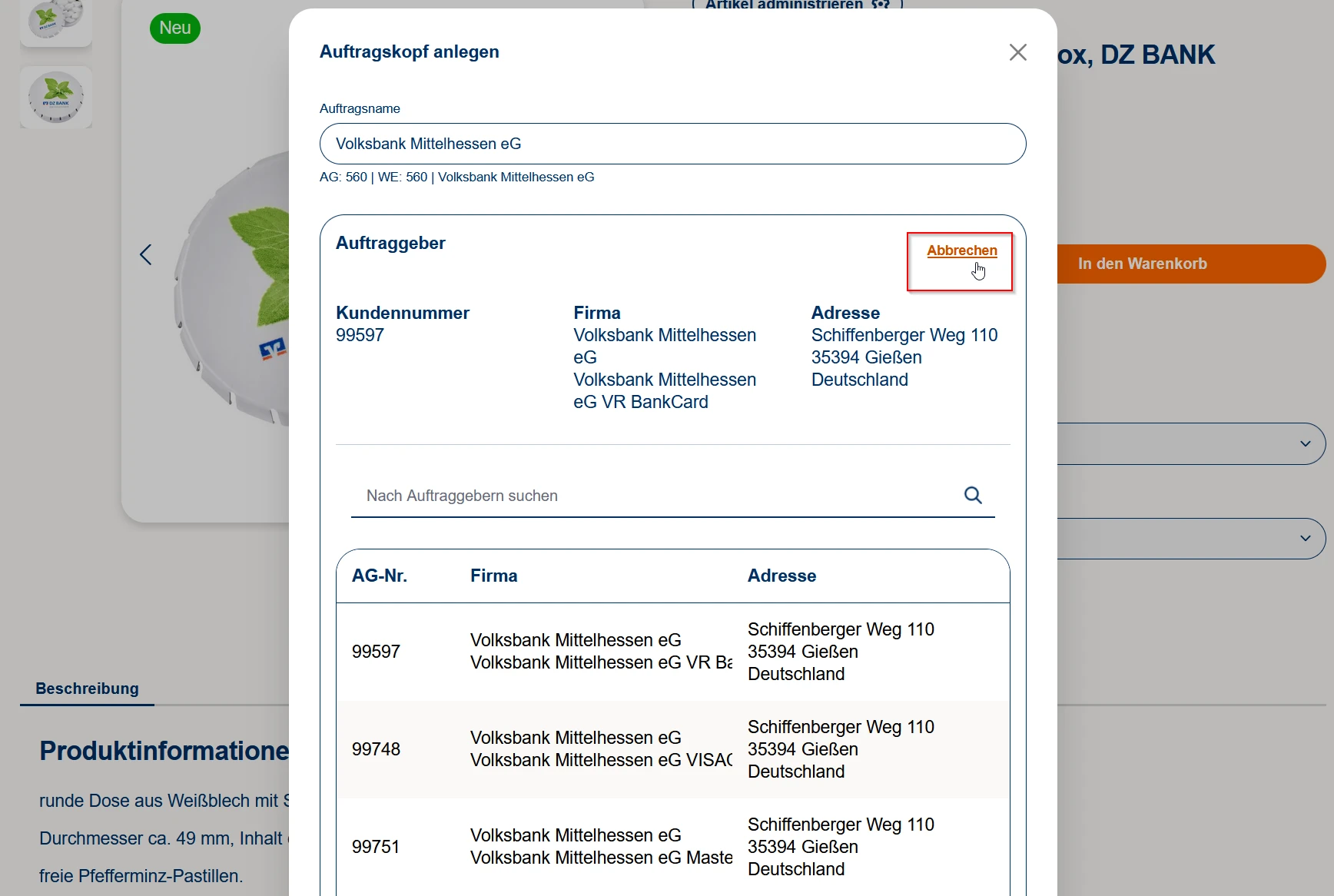Focus the Nach Auftraggebern suchen field

pyautogui.click(x=653, y=496)
